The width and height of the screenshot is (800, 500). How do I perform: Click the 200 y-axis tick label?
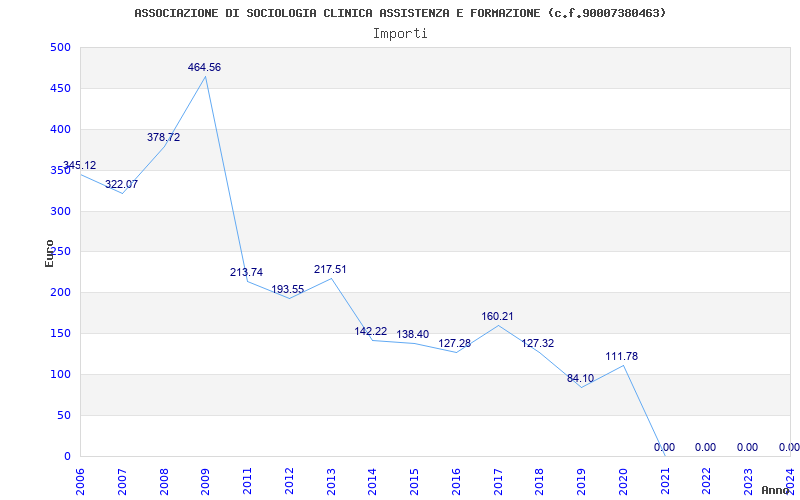(60, 293)
